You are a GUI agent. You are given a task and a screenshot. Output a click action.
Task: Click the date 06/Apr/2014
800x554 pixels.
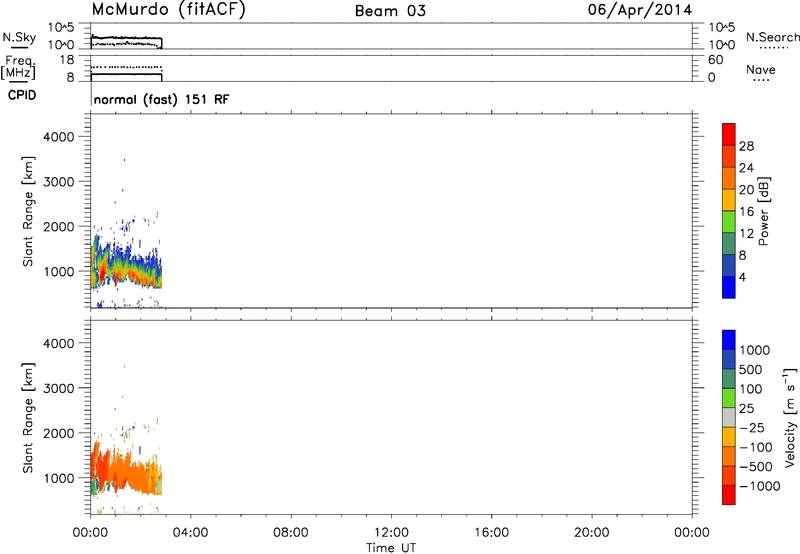coord(640,10)
